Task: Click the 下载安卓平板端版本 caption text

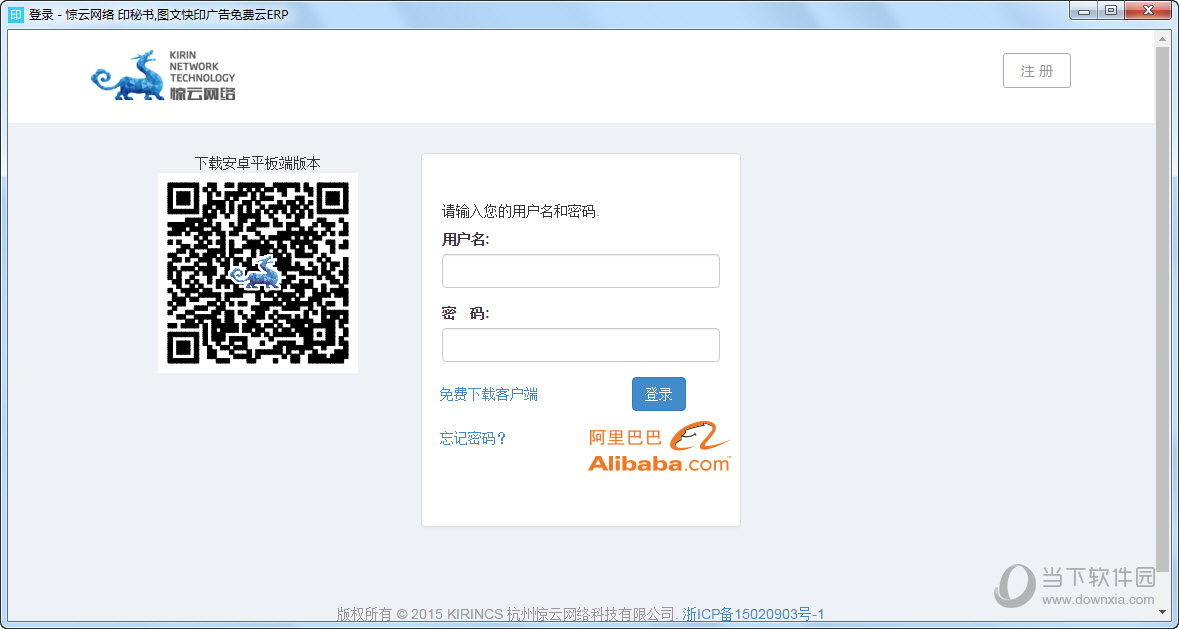Action: click(258, 163)
